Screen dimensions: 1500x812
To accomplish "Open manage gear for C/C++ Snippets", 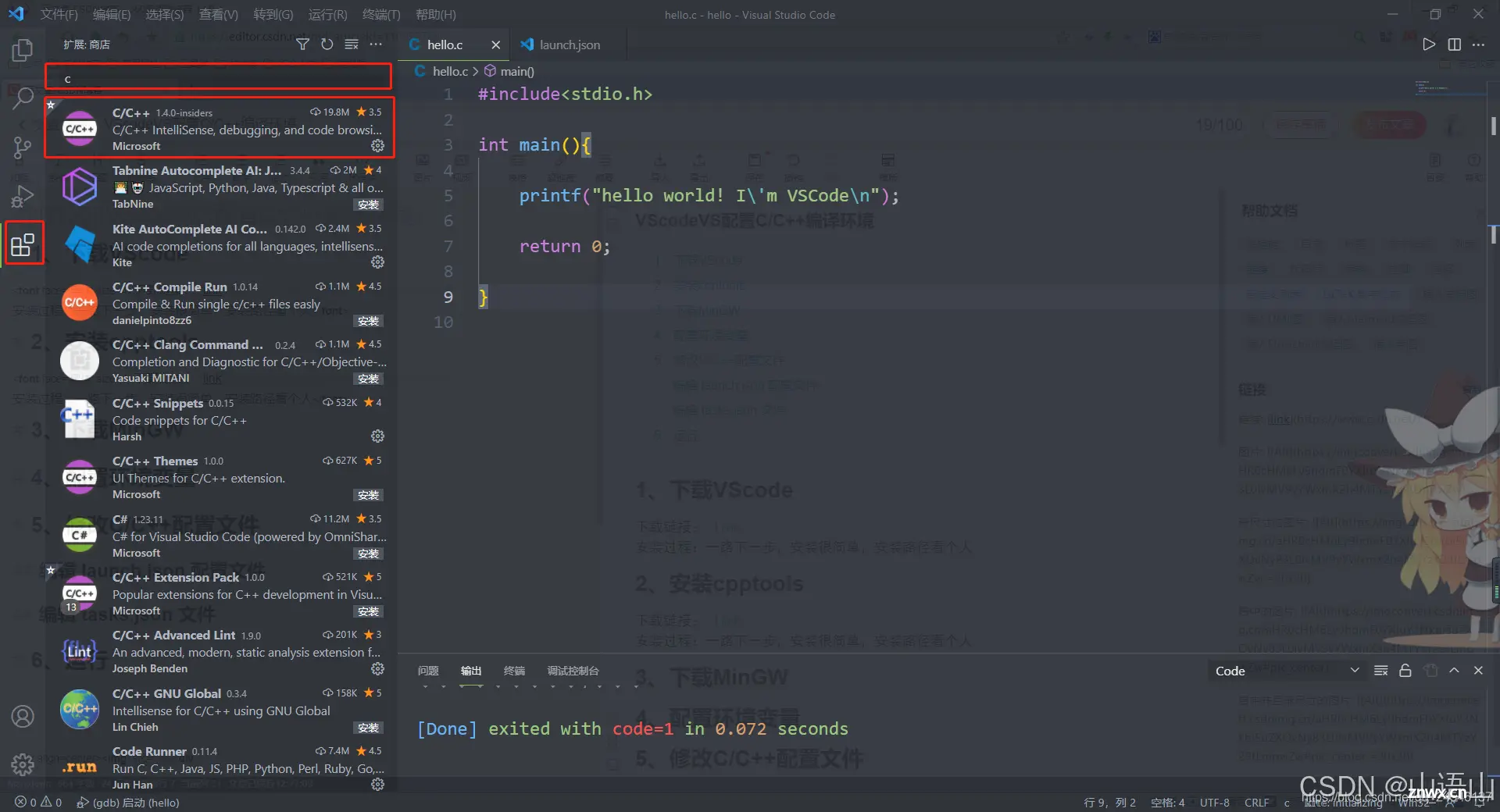I will pos(377,436).
